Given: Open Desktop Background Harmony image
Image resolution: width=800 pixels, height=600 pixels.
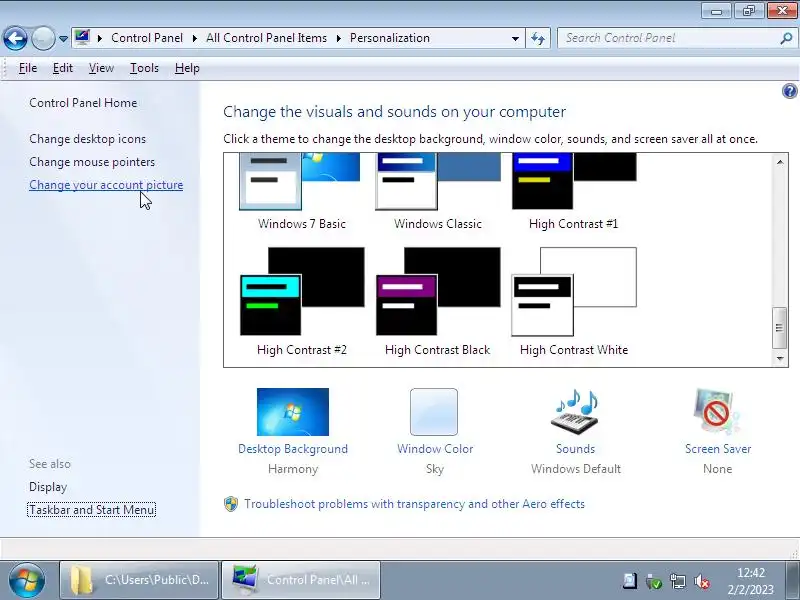Looking at the screenshot, I should tap(293, 412).
